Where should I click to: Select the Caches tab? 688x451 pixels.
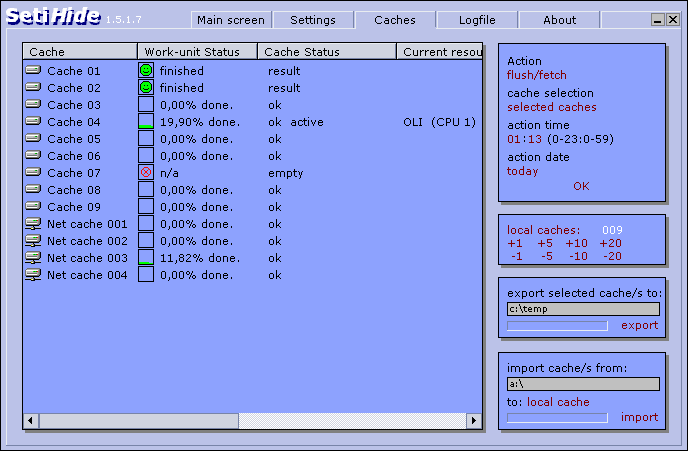coord(395,20)
